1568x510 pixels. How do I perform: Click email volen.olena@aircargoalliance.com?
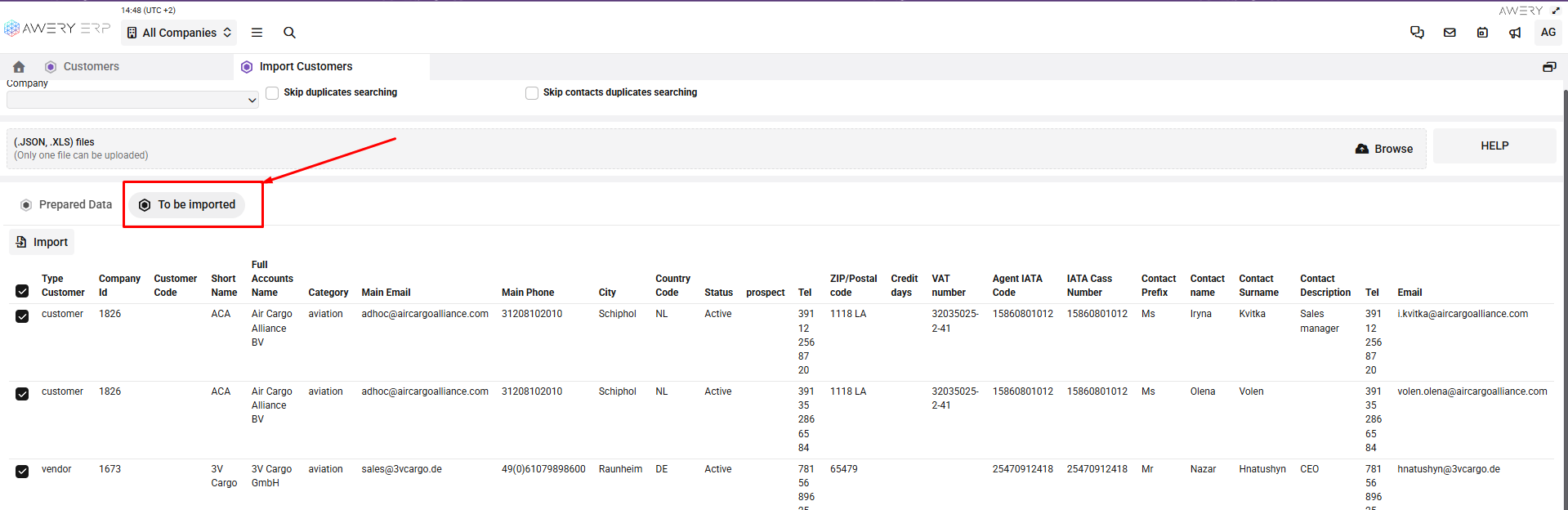click(1472, 391)
